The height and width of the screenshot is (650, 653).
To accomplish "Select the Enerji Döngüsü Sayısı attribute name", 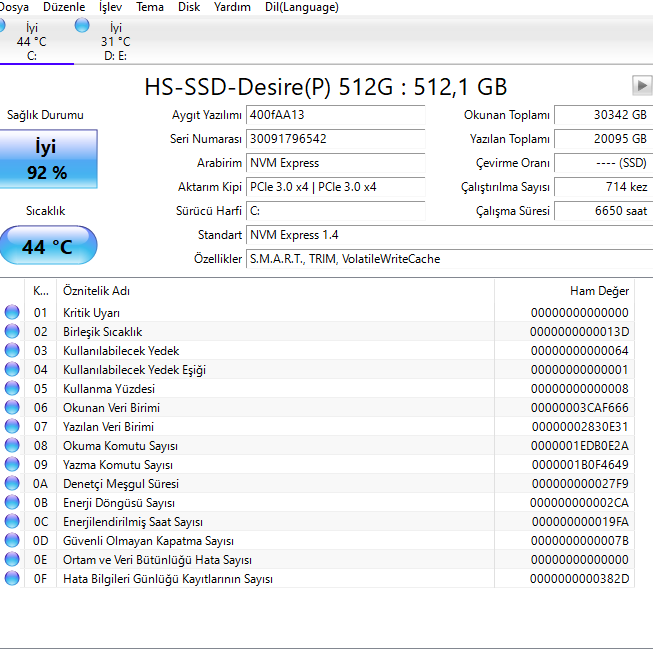I will pyautogui.click(x=119, y=503).
